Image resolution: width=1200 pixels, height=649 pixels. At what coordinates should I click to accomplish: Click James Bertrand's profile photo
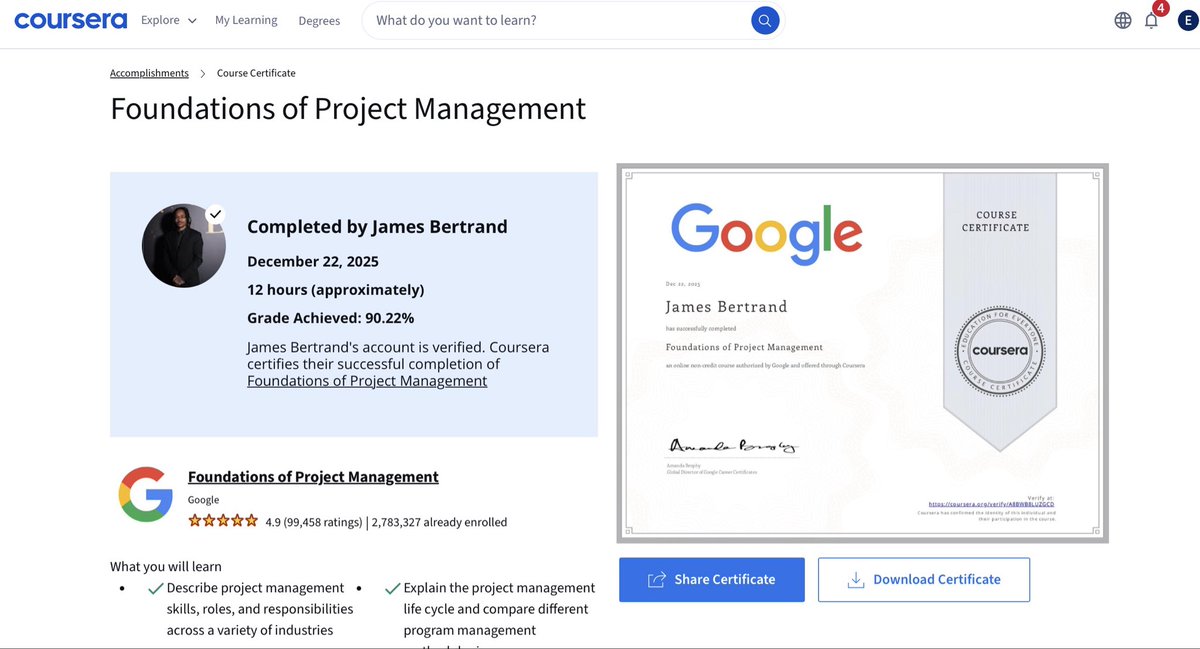click(x=185, y=246)
